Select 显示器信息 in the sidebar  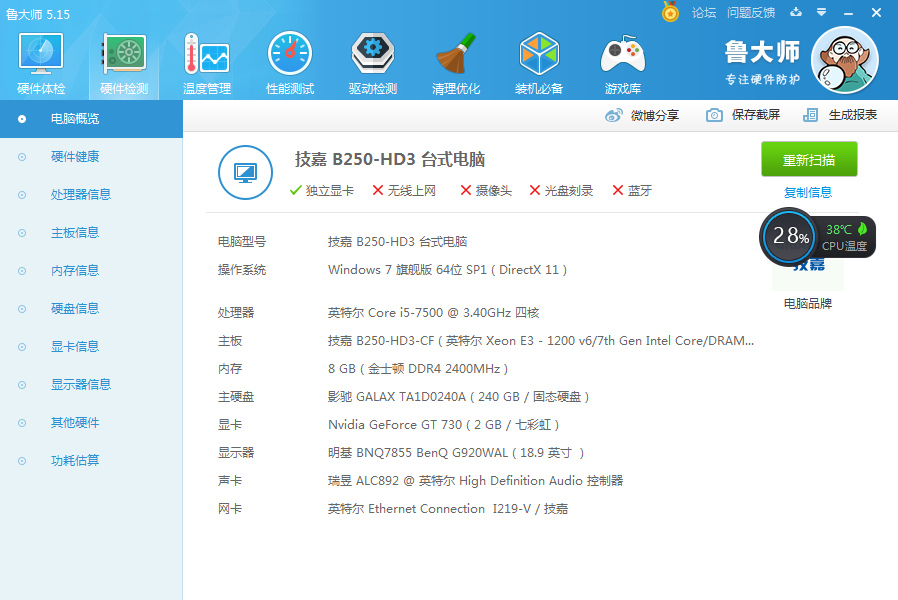click(x=91, y=385)
